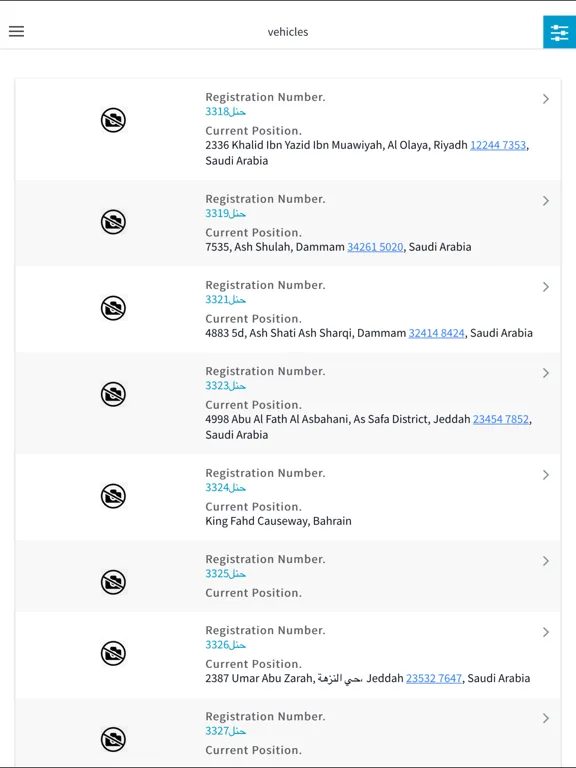This screenshot has width=576, height=768.
Task: Click the no-photo icon for vehicle 3321
Action: [x=113, y=308]
